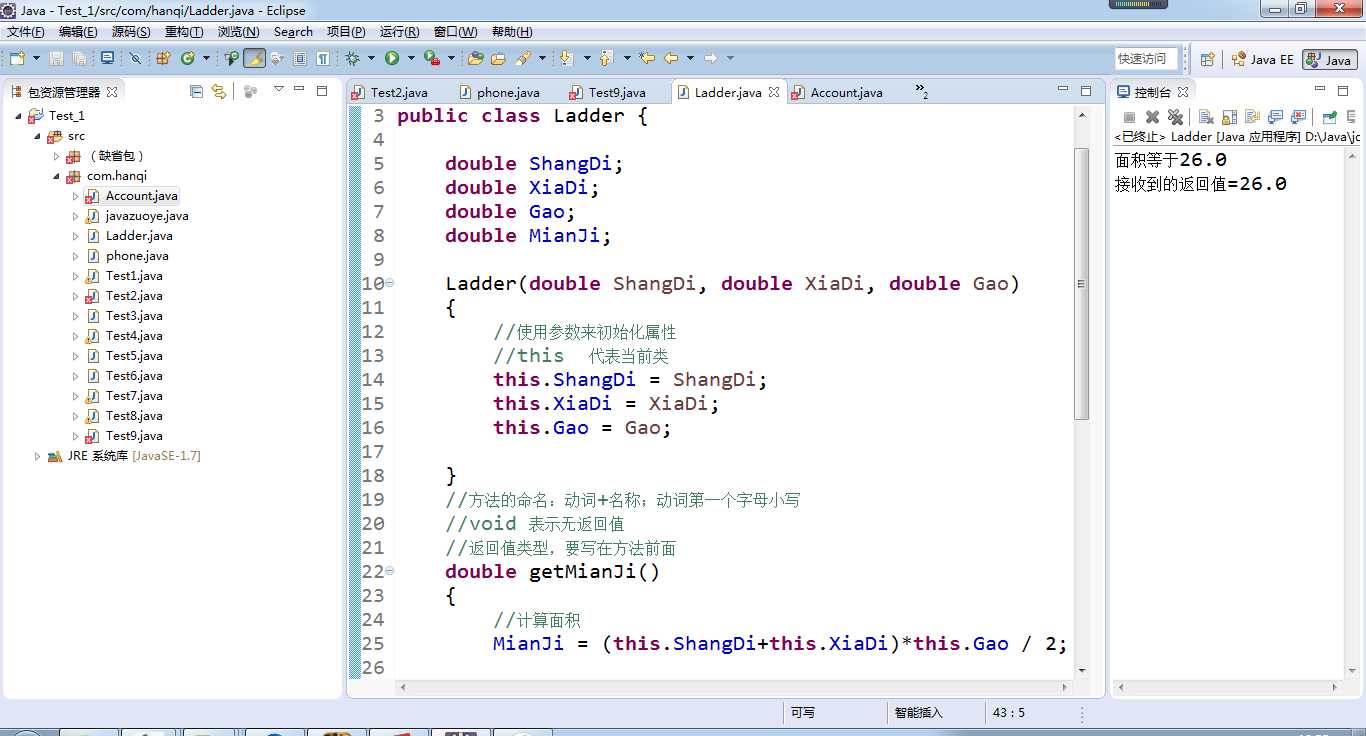
Task: Click the Debug bug icon
Action: coord(352,58)
